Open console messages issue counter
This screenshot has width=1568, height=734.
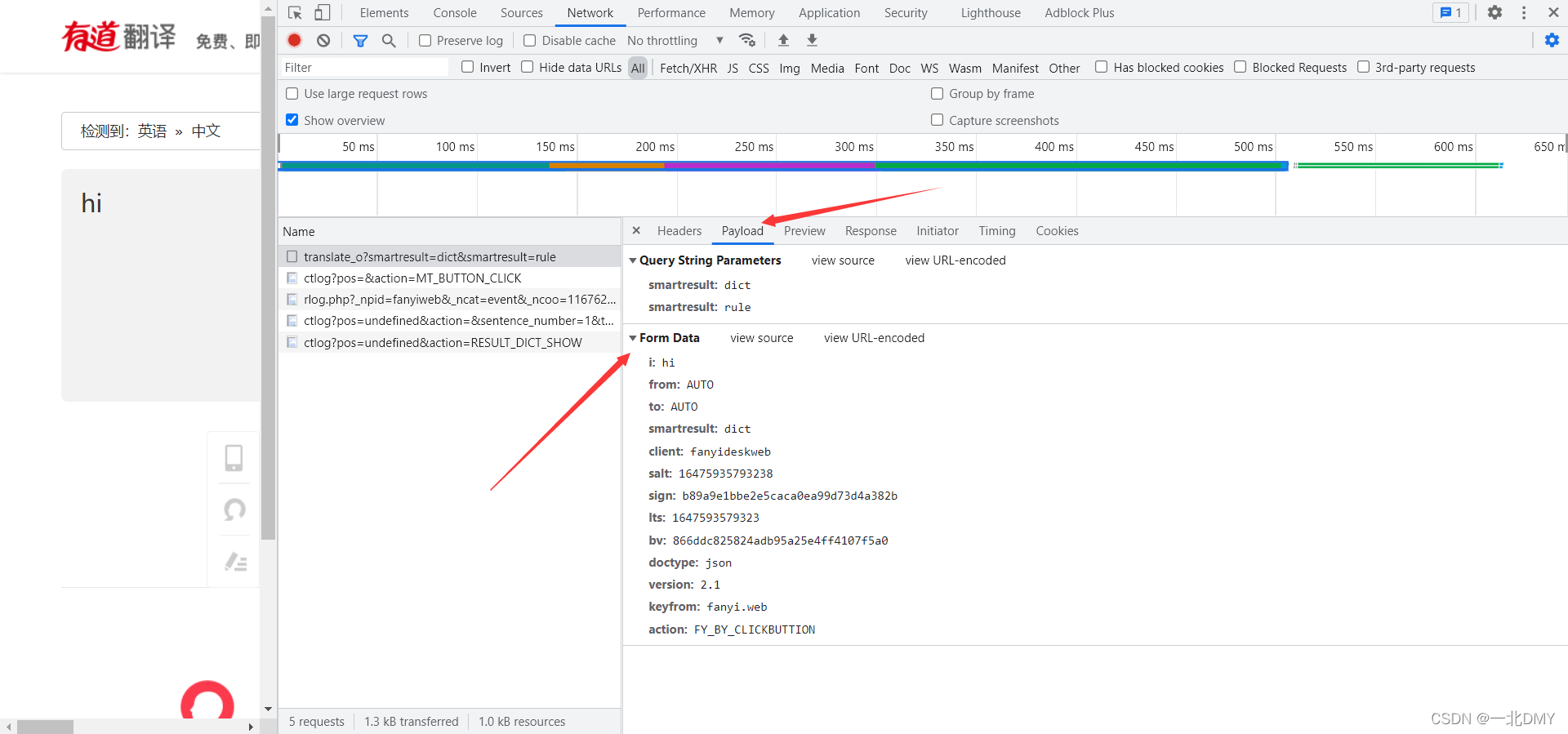tap(1451, 13)
